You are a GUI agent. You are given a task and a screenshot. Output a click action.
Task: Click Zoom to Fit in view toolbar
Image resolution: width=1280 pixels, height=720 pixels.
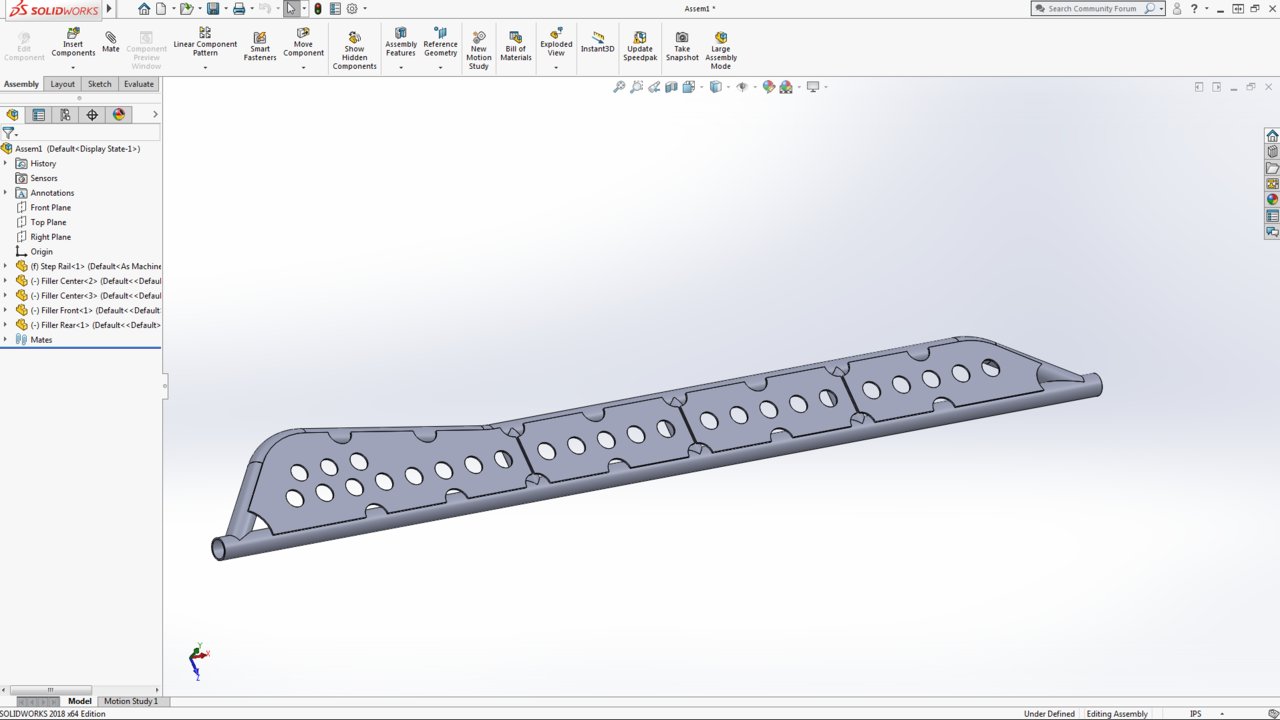(x=619, y=87)
